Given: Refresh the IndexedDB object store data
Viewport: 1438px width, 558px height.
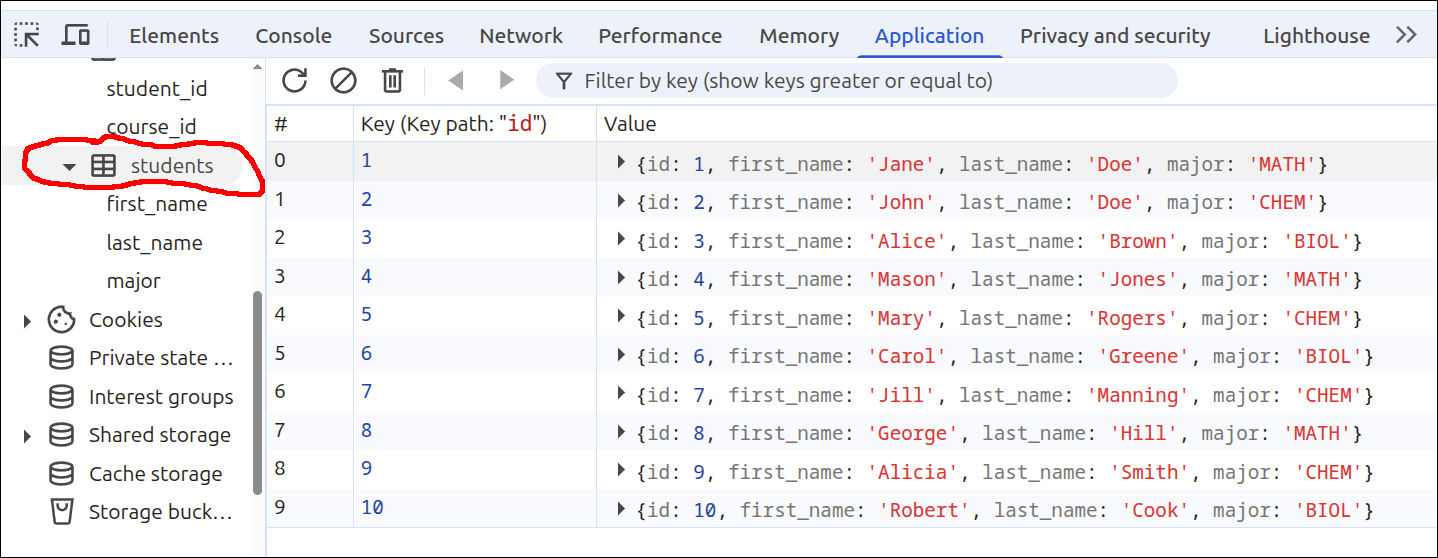Looking at the screenshot, I should point(294,80).
